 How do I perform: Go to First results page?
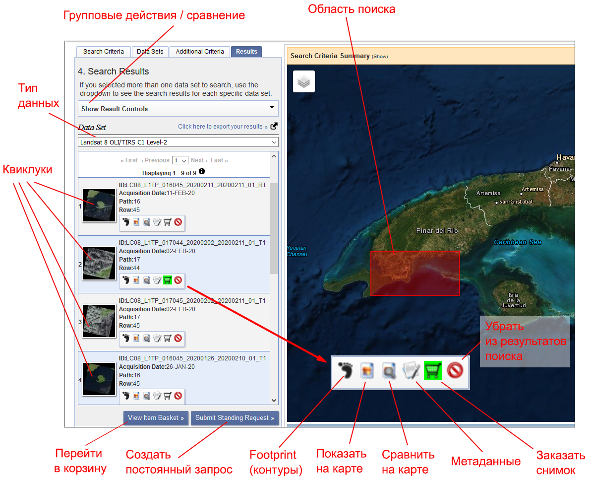[129, 160]
